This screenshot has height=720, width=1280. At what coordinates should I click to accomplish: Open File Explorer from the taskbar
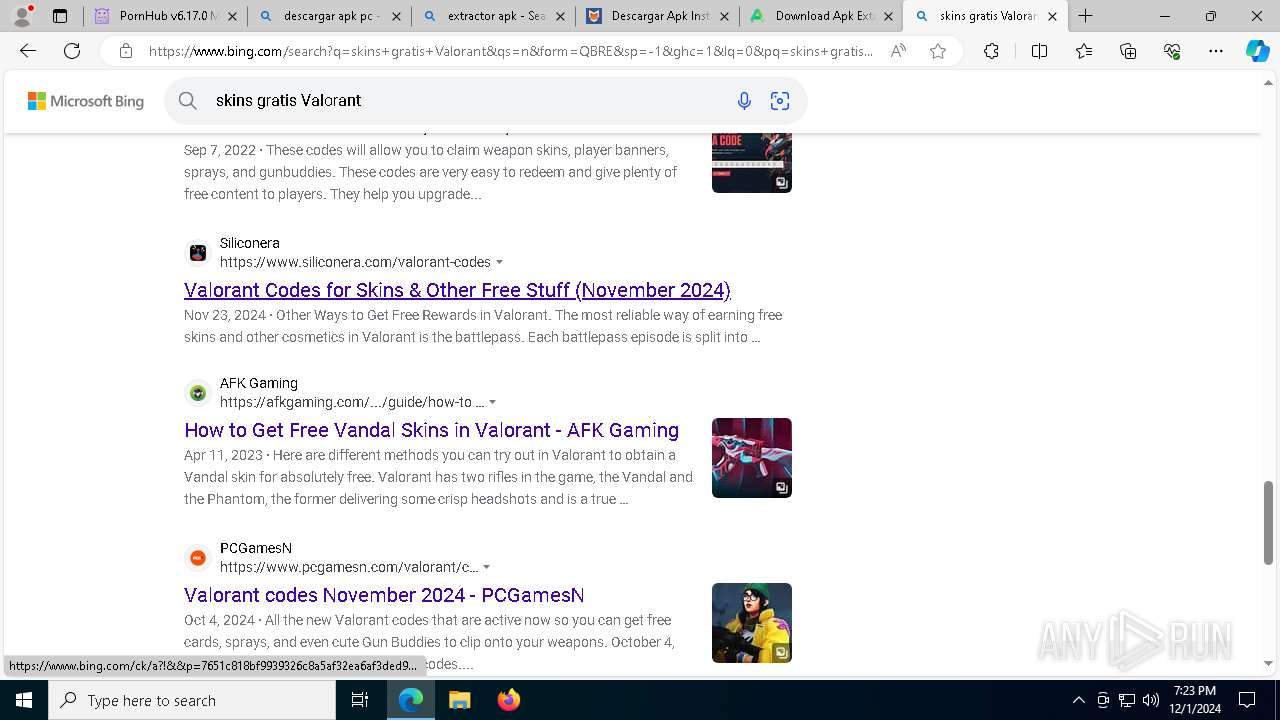[x=459, y=700]
